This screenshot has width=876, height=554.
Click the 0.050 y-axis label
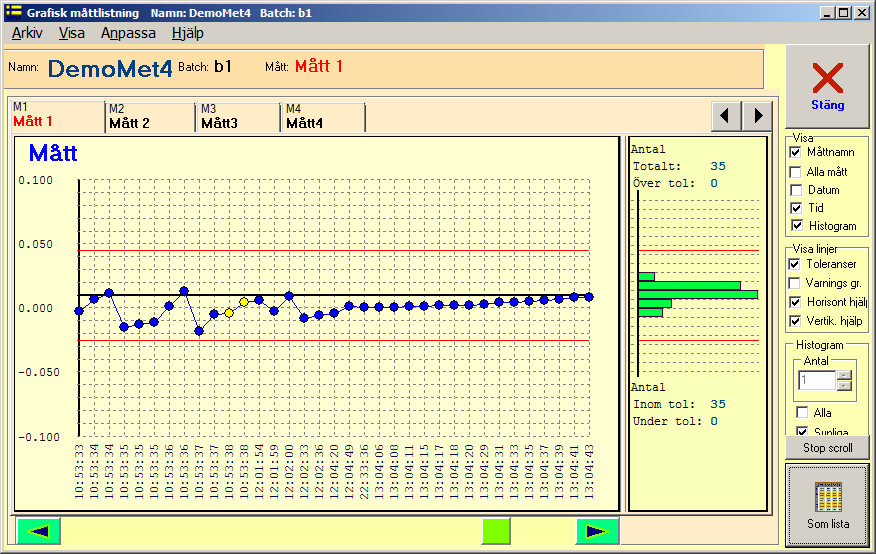coord(36,245)
